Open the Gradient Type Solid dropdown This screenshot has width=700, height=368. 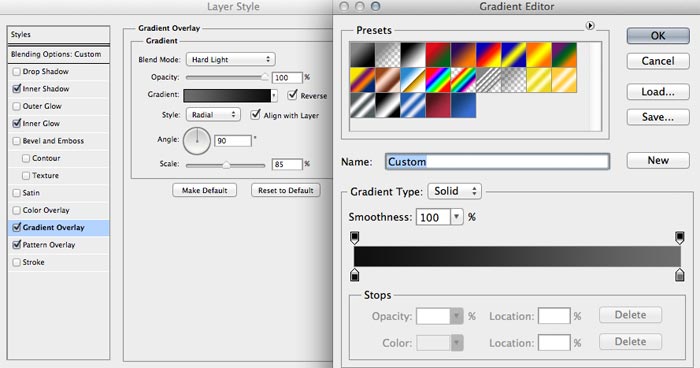pyautogui.click(x=454, y=191)
